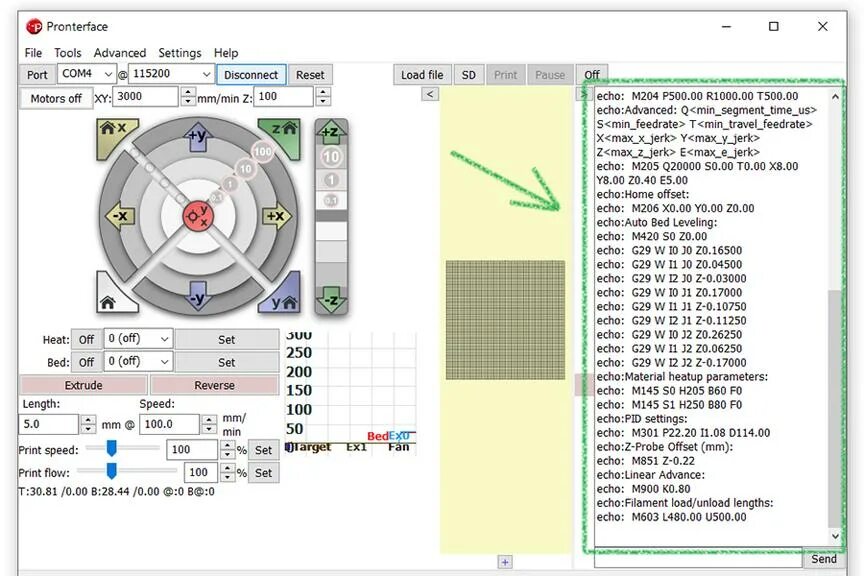
Task: Open the Settings menu
Action: 180,53
